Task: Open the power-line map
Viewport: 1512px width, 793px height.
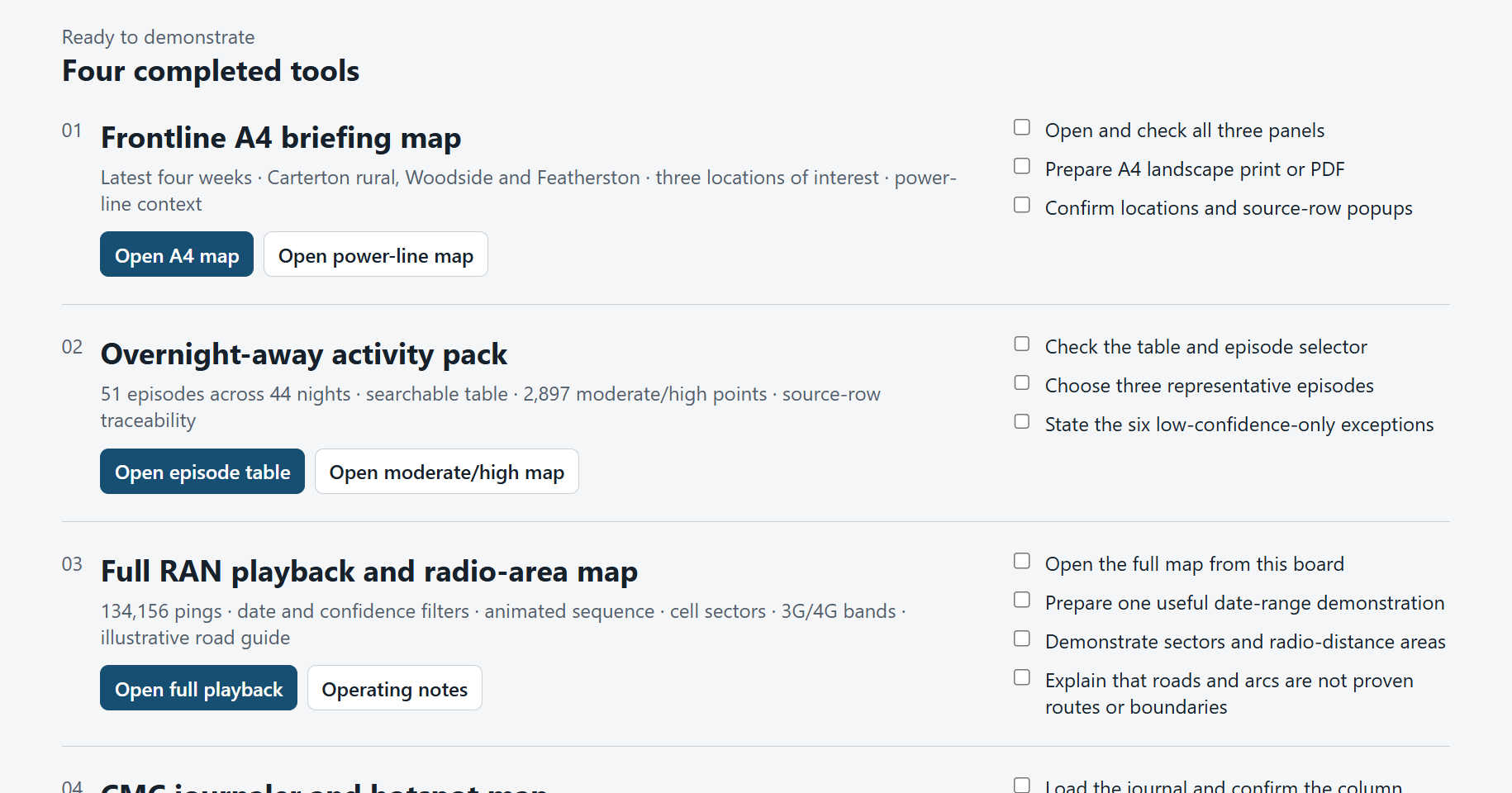Action: coord(376,254)
